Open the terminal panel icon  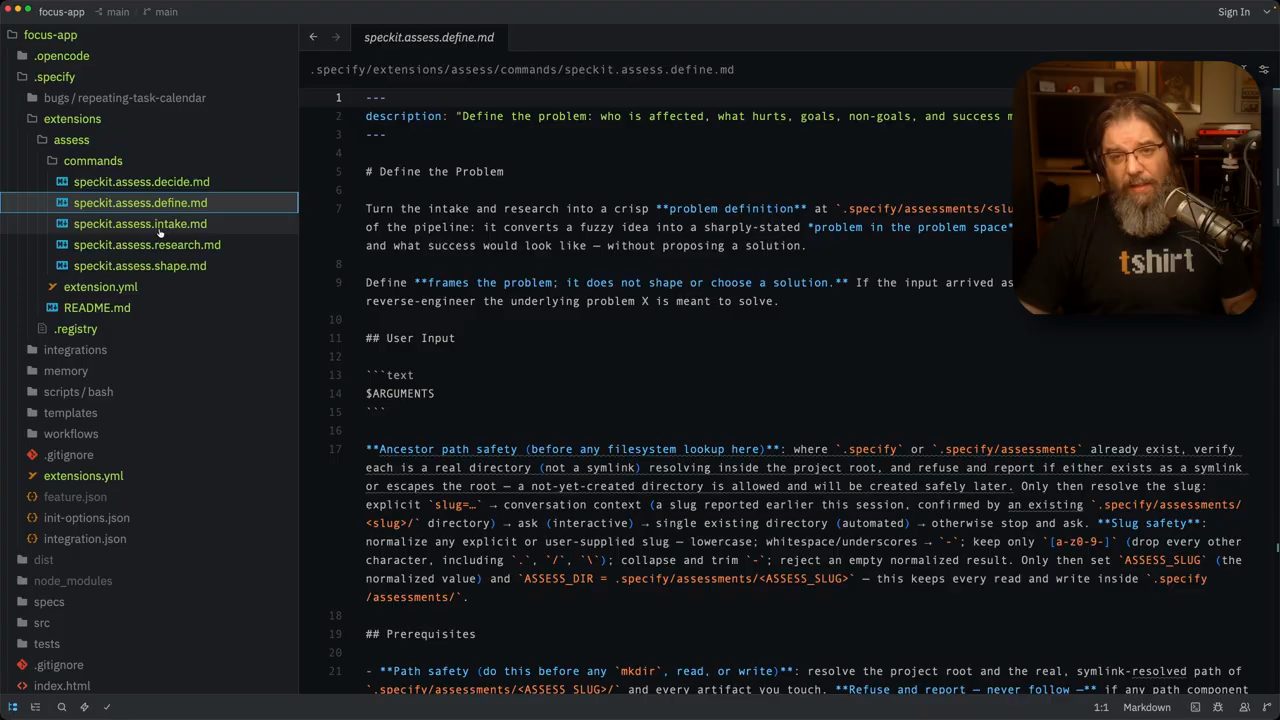(1195, 707)
